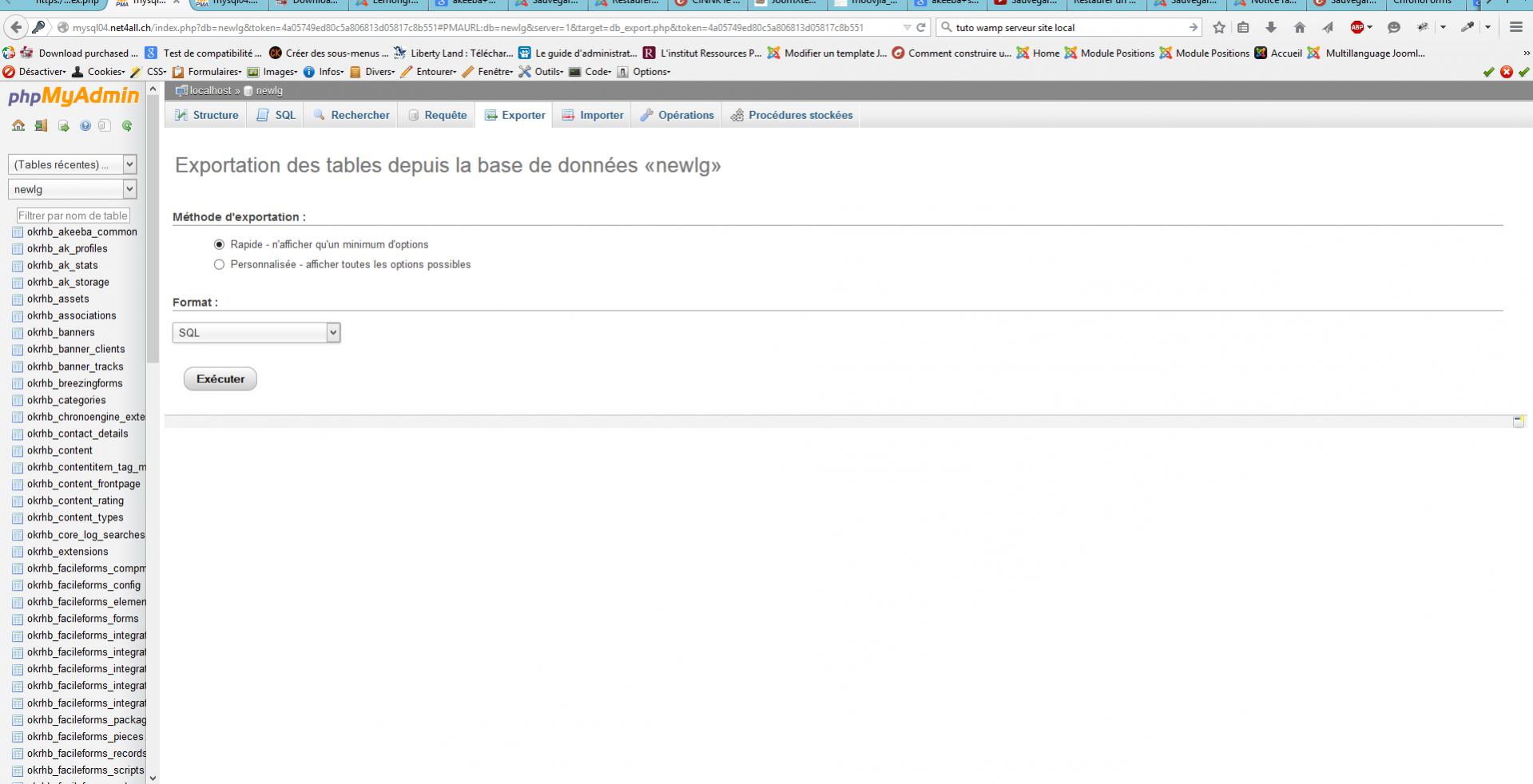Click the table icon beside okrhb_content
Image resolution: width=1533 pixels, height=784 pixels.
(x=18, y=451)
